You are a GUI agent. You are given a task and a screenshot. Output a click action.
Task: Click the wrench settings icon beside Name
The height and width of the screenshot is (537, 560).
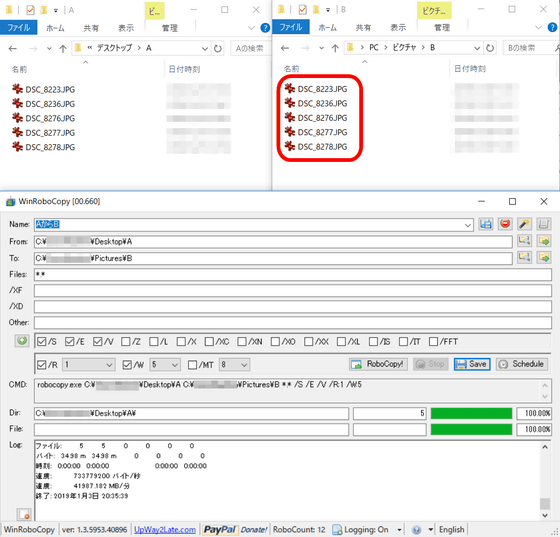click(x=524, y=224)
